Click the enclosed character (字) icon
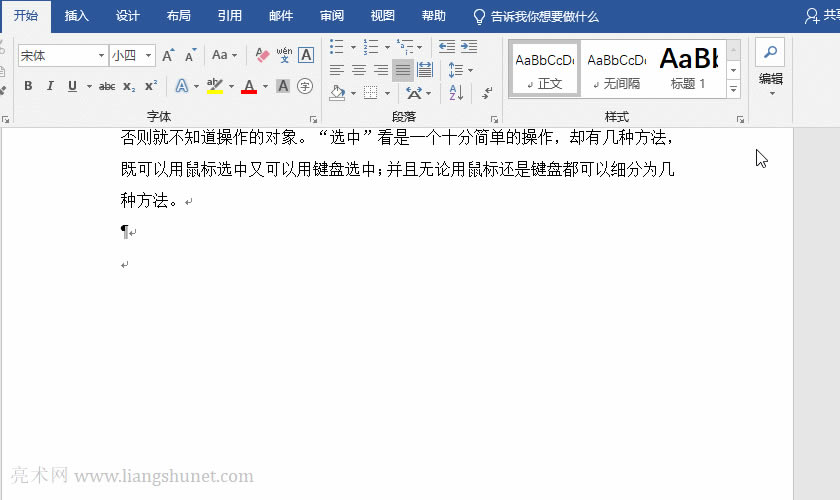This screenshot has height=500, width=840. coord(305,86)
